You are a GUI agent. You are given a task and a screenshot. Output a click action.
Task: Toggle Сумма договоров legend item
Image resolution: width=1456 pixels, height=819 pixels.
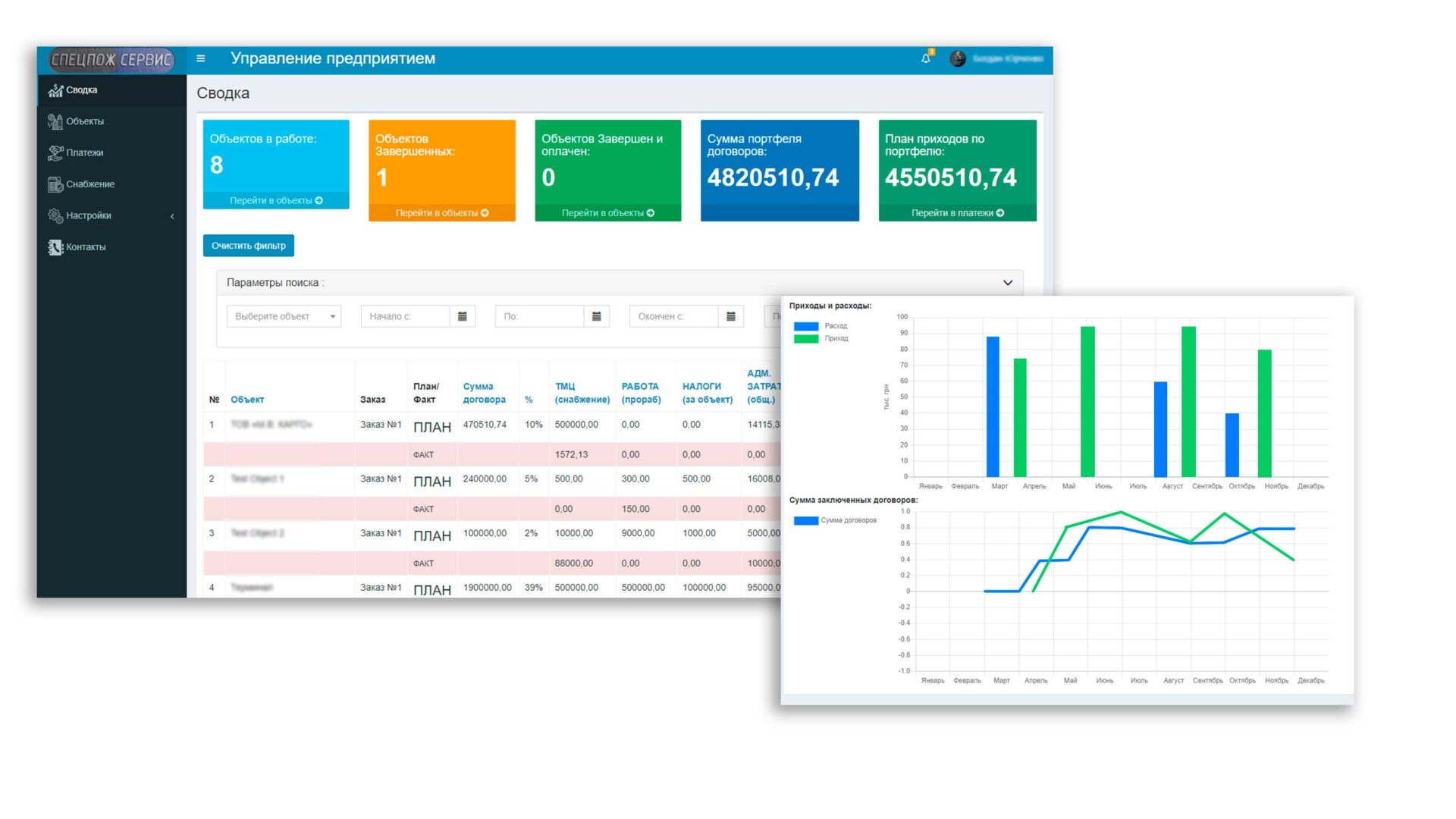point(806,520)
